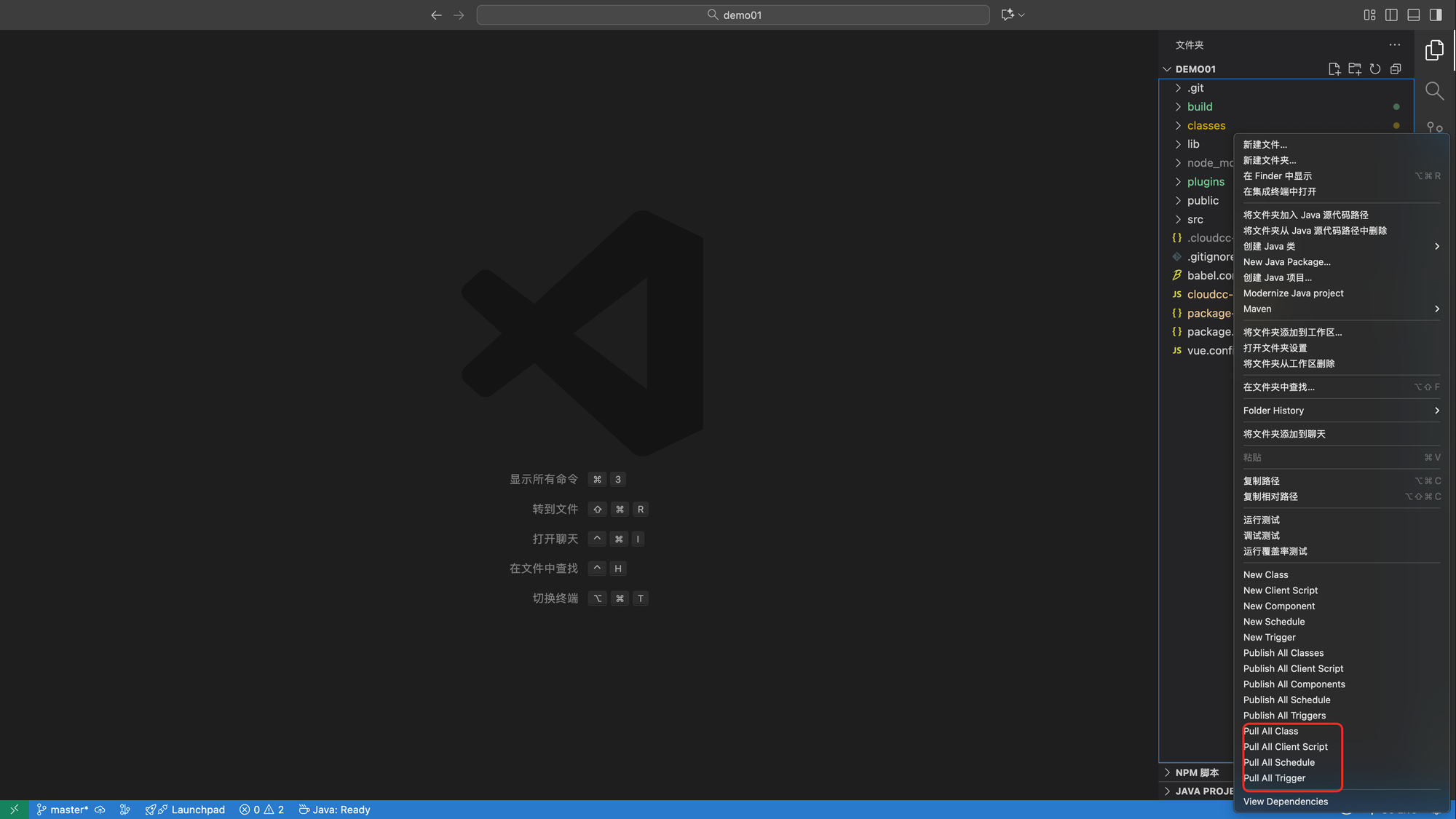The width and height of the screenshot is (1456, 819).
Task: Select Pull All Class from context menu
Action: coord(1270,731)
